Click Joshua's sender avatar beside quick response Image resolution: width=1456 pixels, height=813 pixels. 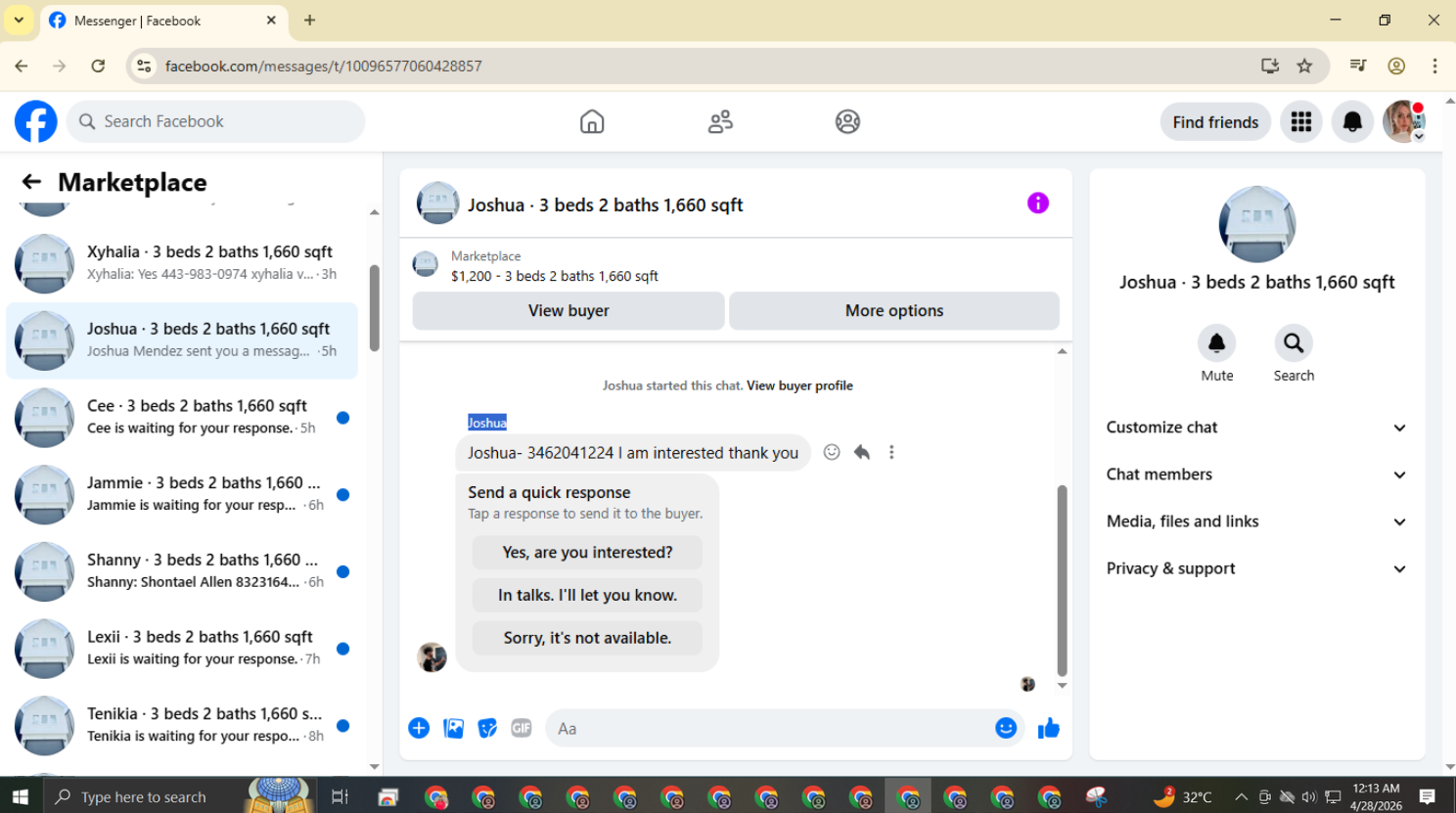pos(432,657)
